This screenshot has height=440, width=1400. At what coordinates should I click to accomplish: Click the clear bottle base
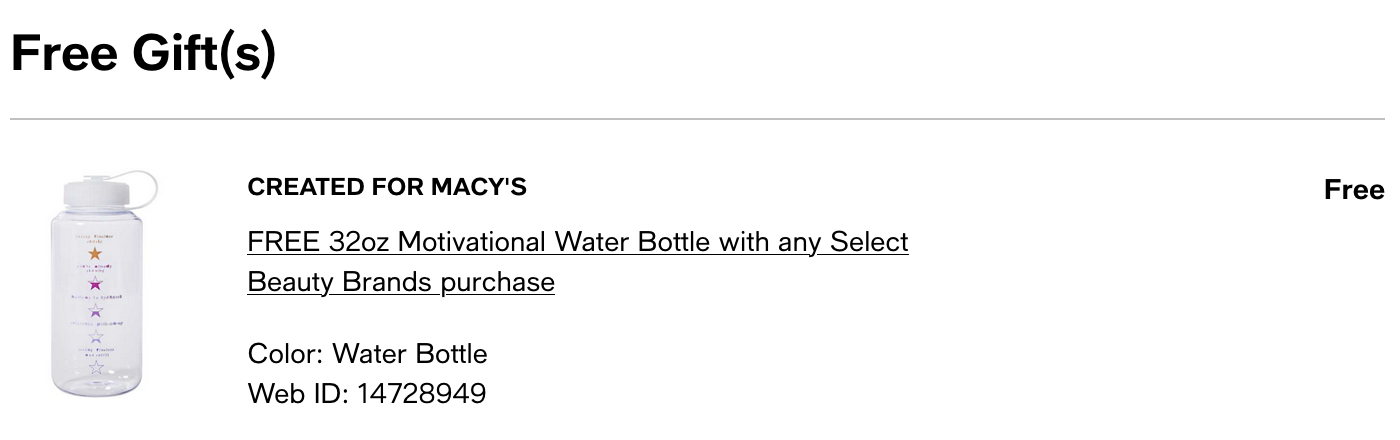tap(96, 385)
